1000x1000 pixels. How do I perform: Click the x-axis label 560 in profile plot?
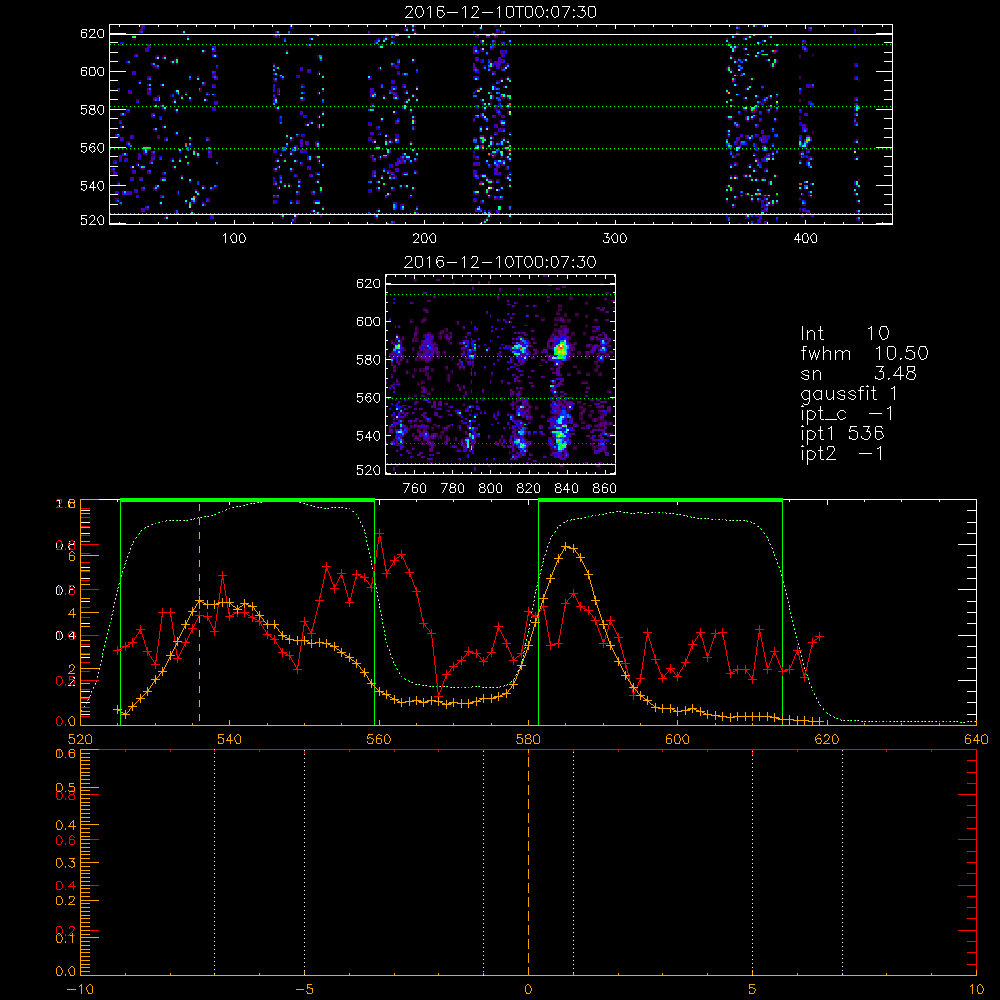pyautogui.click(x=379, y=740)
